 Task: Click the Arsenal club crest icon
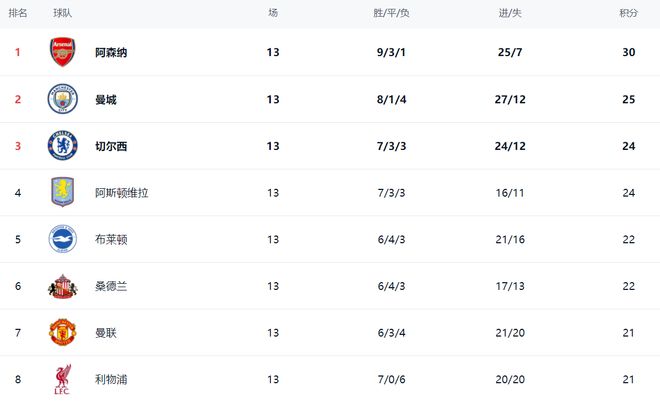tap(63, 52)
